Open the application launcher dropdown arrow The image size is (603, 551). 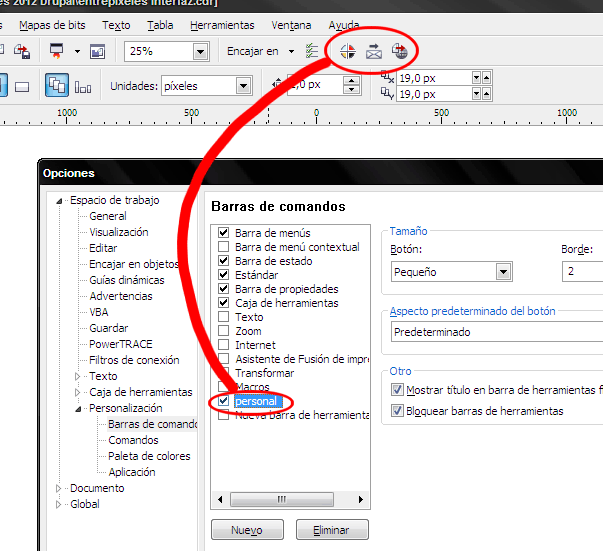[x=77, y=51]
